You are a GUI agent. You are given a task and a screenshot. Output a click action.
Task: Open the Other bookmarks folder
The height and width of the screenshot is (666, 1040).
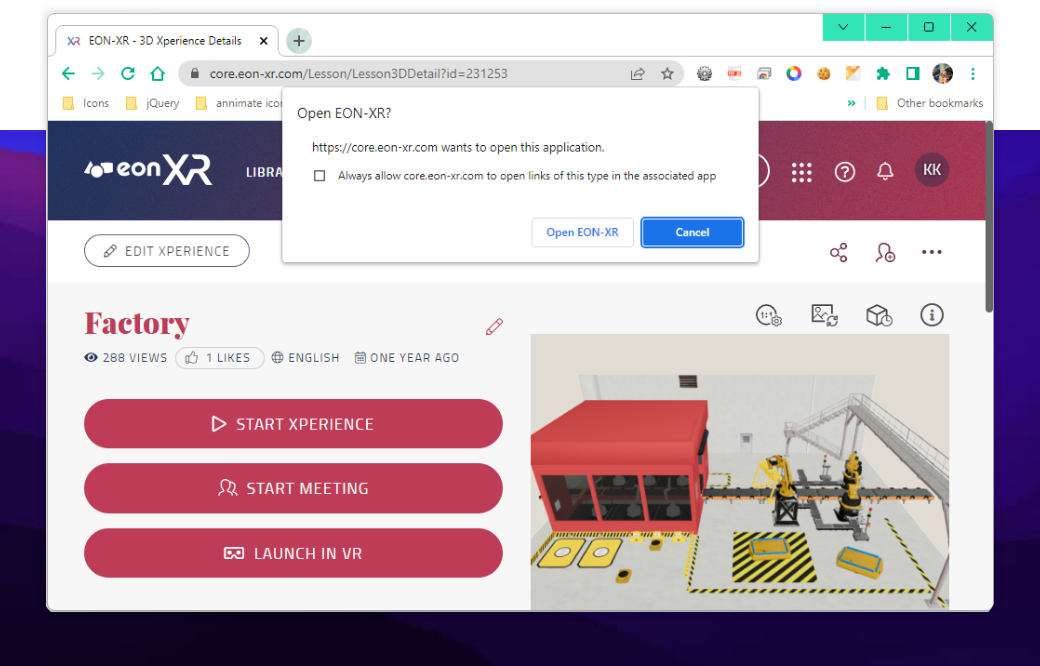click(930, 103)
